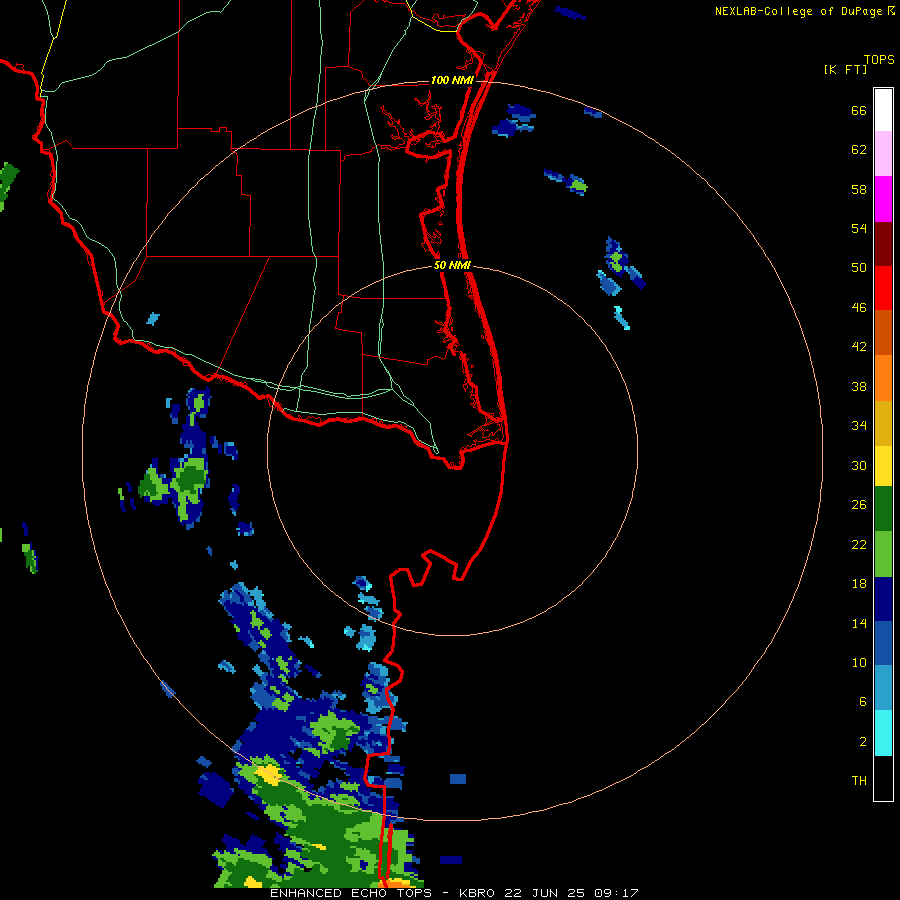Click the light blue 14 kft legend swatch
The image size is (900, 900).
[883, 688]
